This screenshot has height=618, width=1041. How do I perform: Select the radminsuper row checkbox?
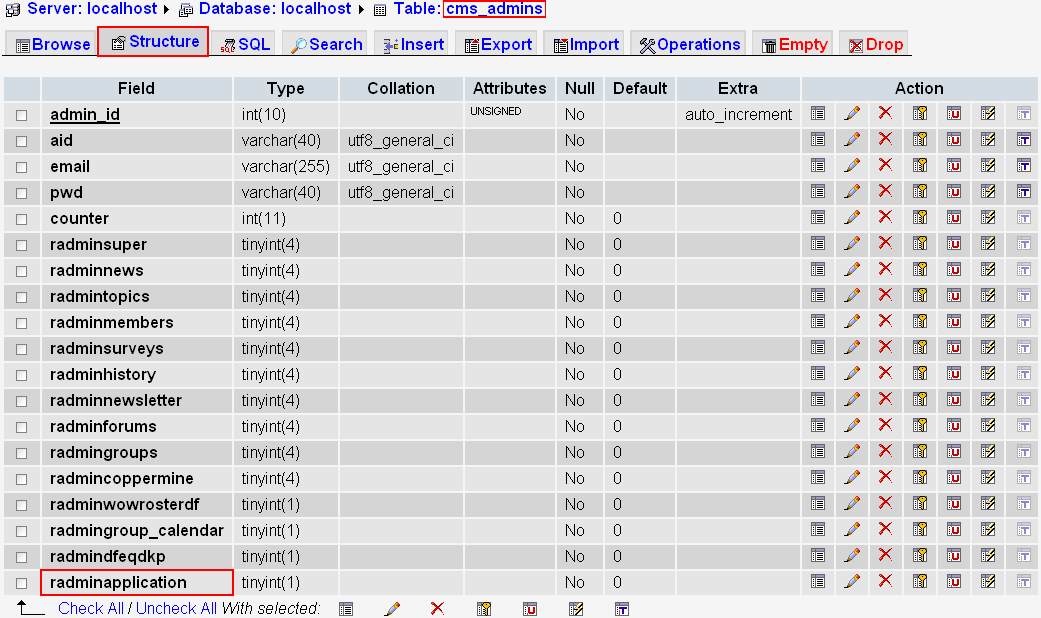(21, 245)
